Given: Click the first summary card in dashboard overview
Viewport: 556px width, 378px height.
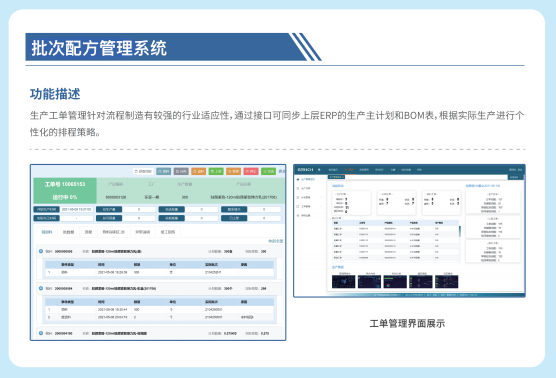Looking at the screenshot, I should [x=351, y=203].
